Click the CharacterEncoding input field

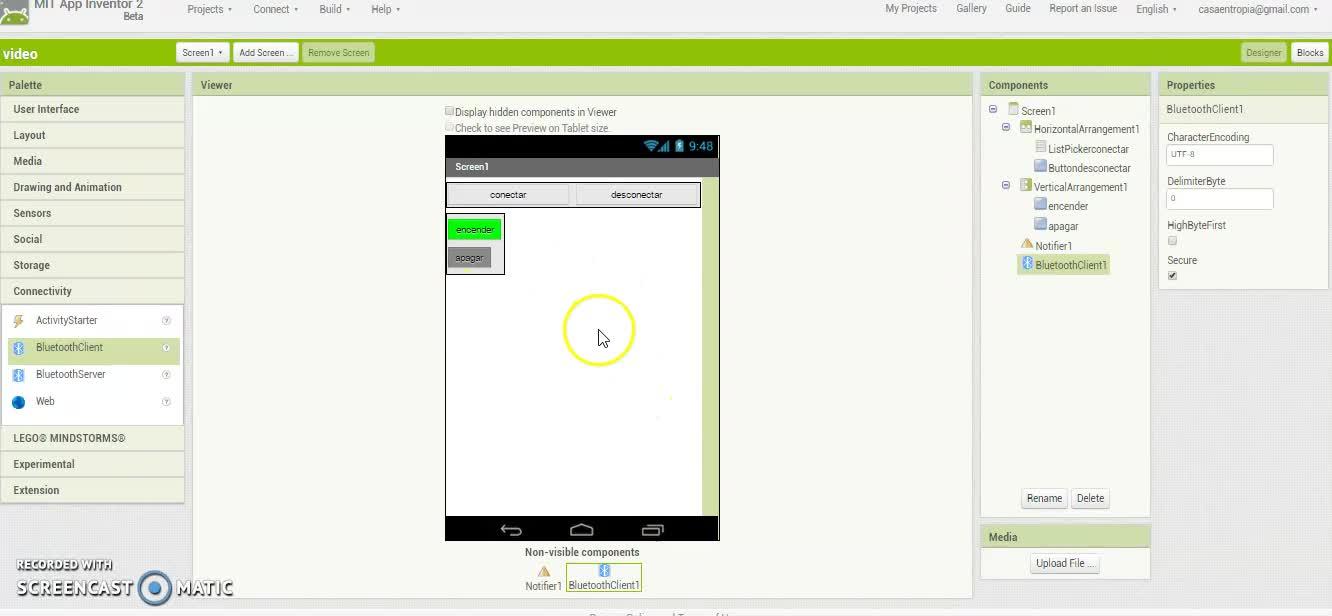pos(1220,154)
